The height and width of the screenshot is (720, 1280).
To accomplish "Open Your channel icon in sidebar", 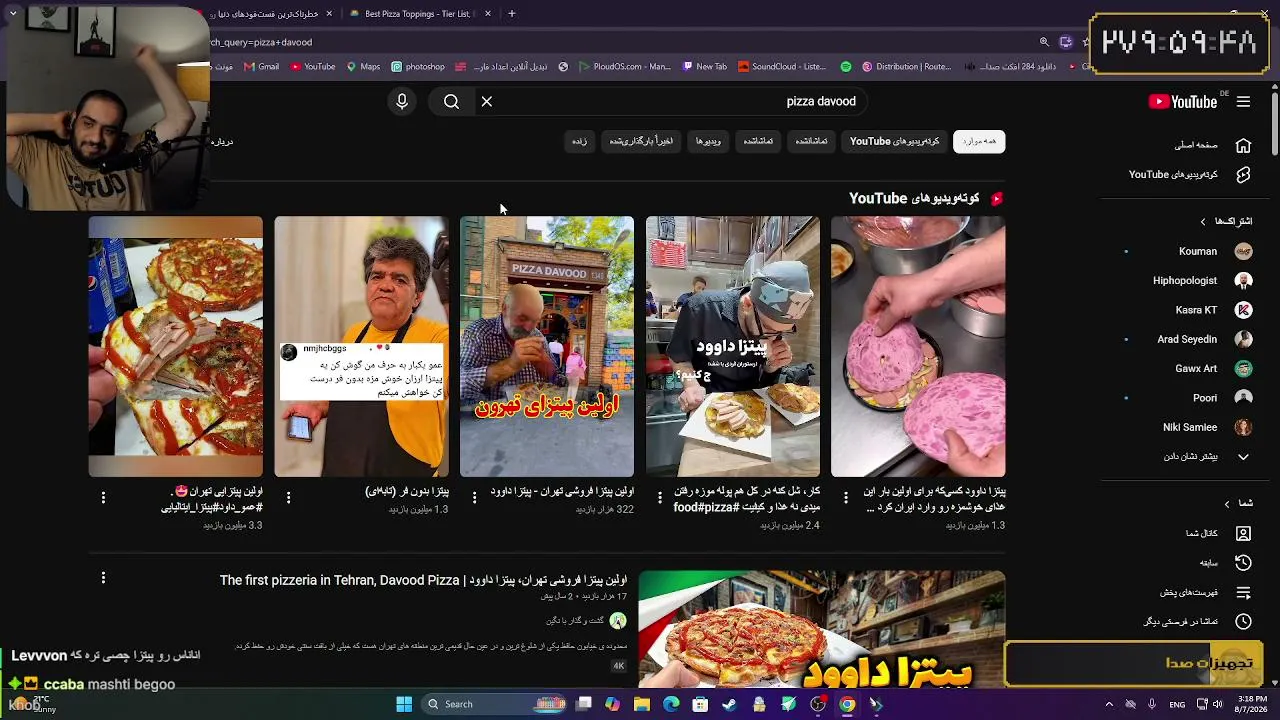I will pyautogui.click(x=1243, y=533).
